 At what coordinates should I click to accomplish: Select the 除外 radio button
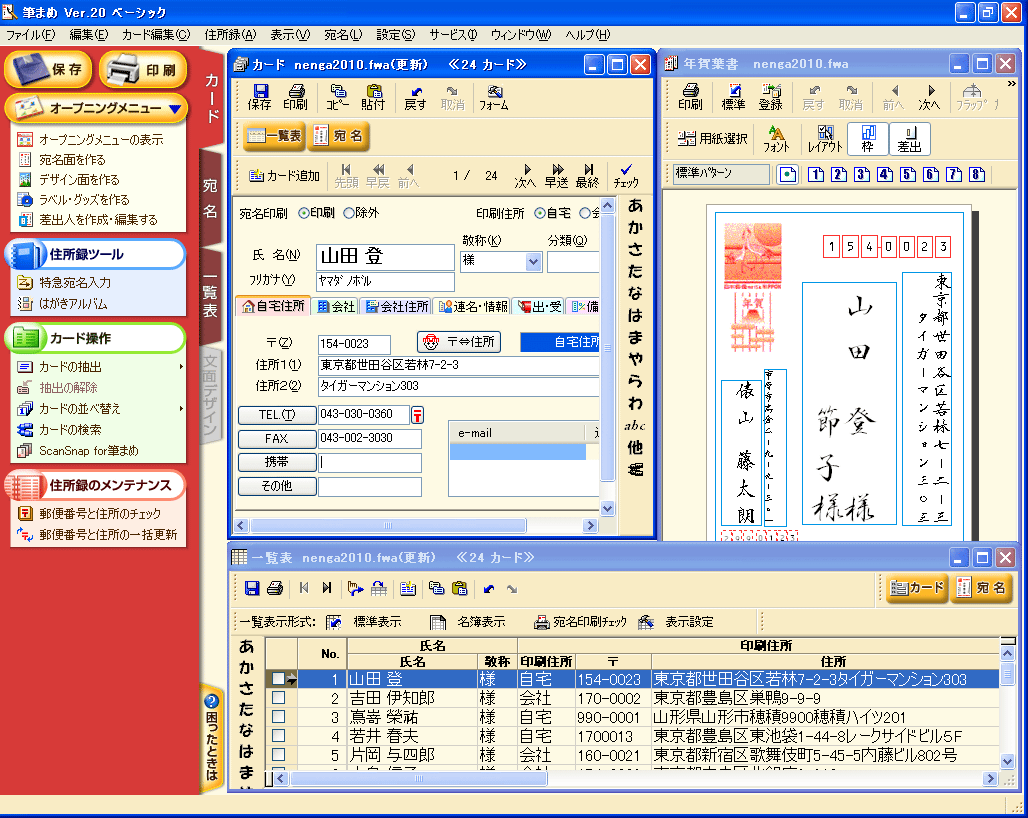pos(349,213)
